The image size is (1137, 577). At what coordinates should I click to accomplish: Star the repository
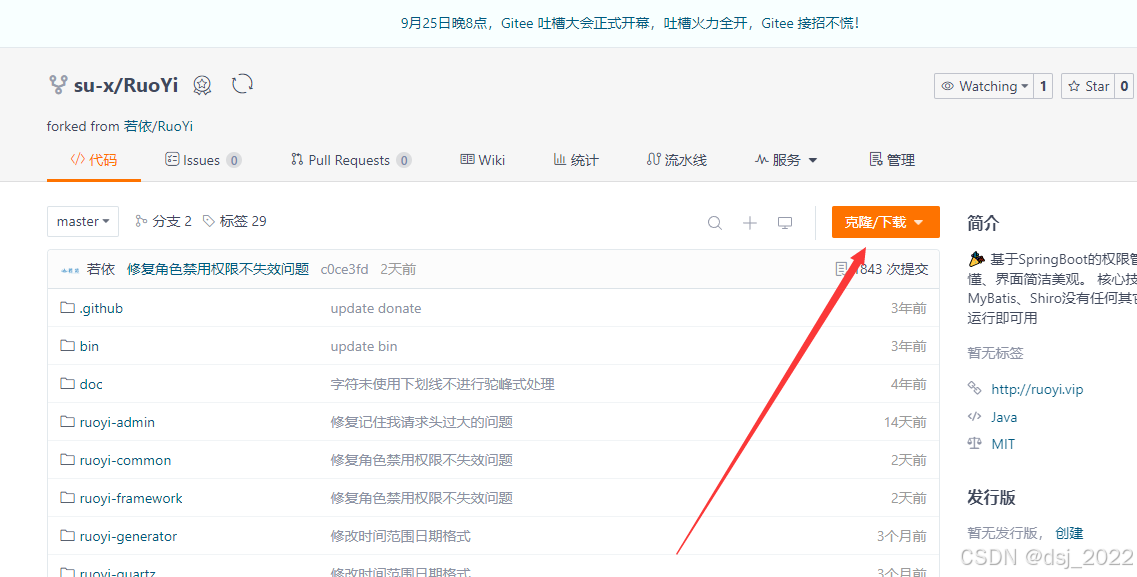tap(1088, 86)
